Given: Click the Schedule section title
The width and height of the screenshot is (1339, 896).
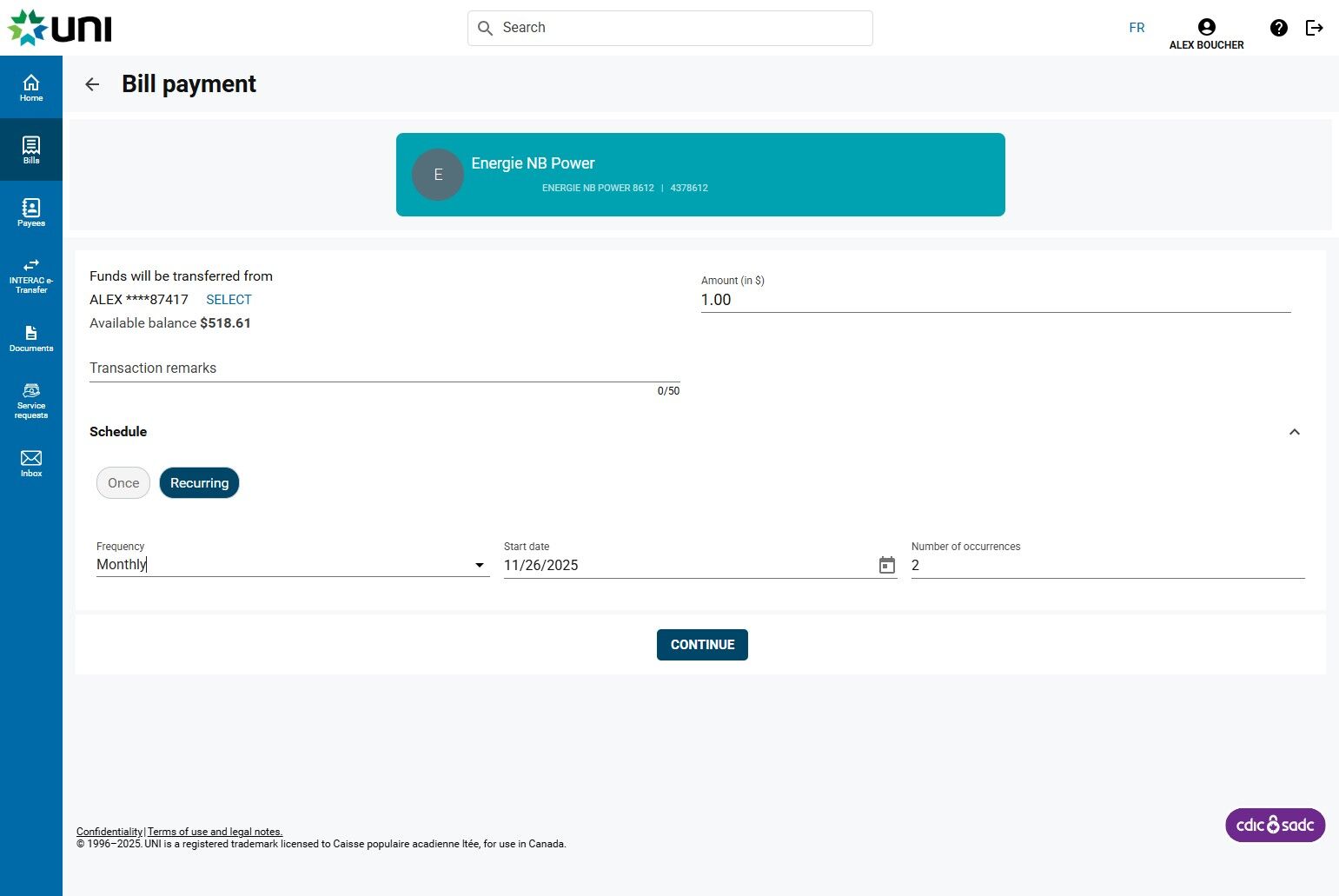Looking at the screenshot, I should pos(118,432).
